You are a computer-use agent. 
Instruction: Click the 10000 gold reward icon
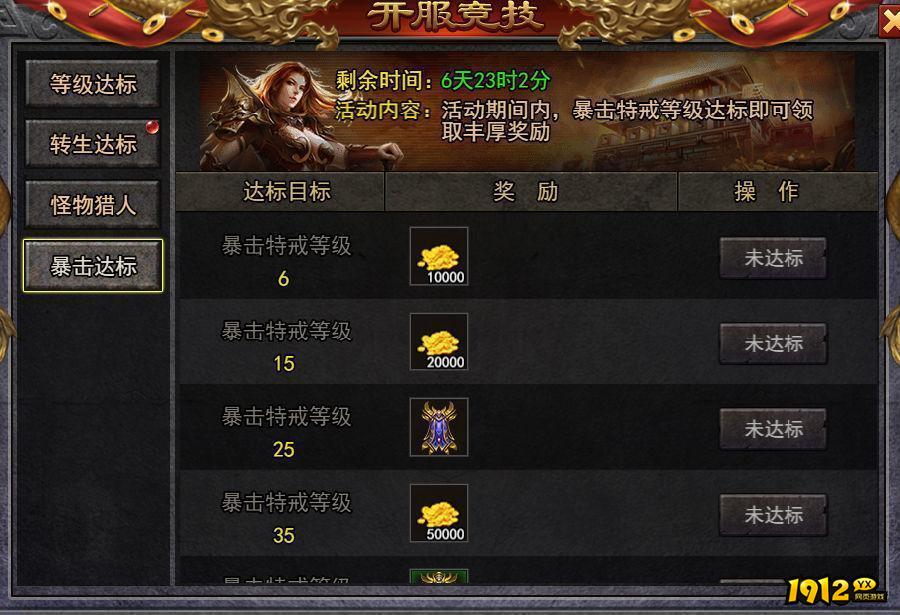coord(439,256)
